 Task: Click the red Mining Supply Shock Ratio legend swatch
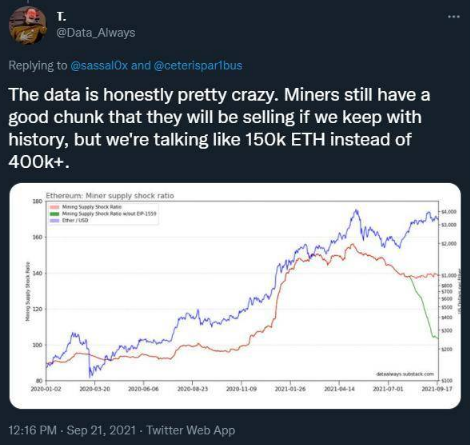point(55,207)
